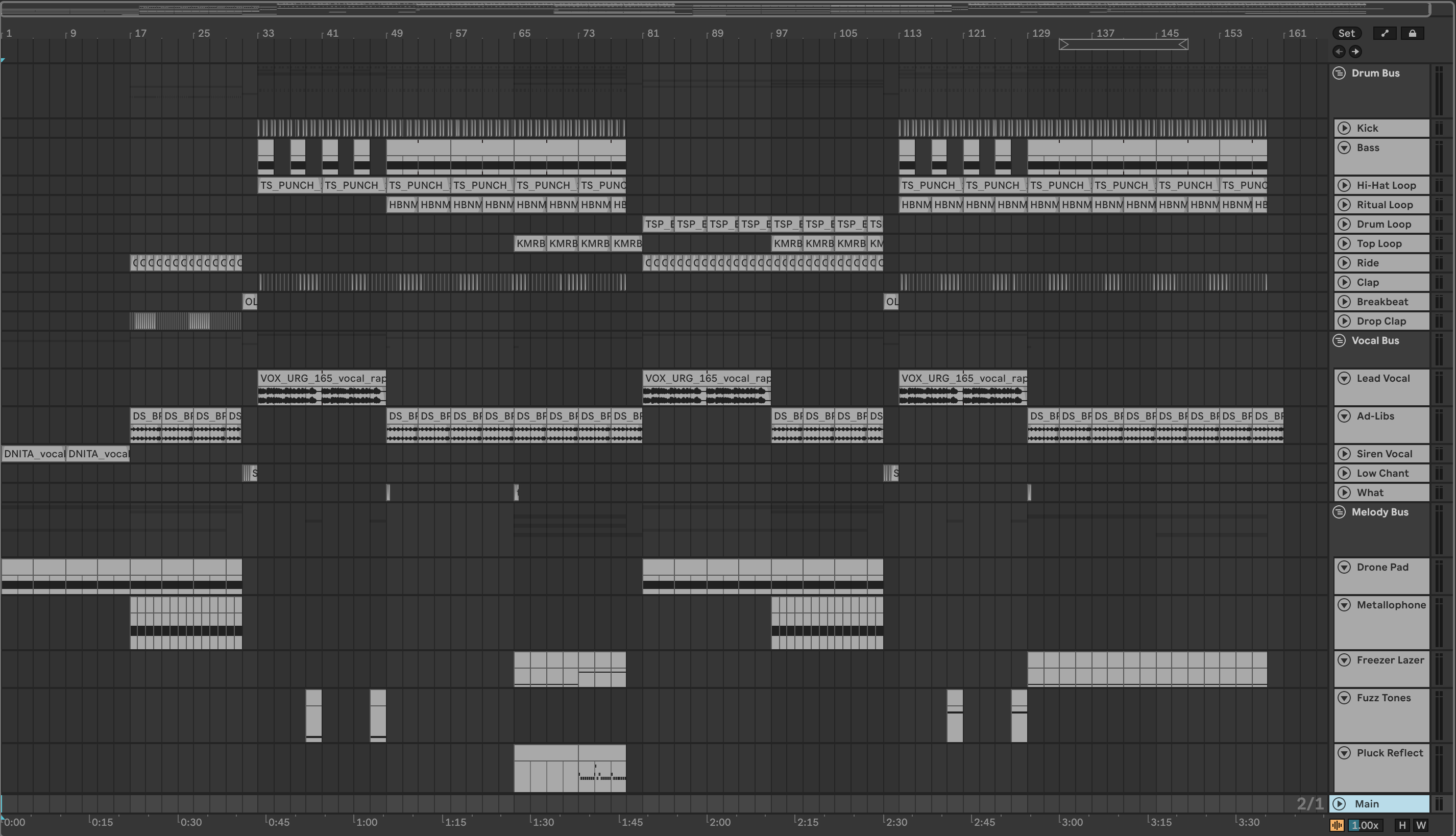Fold the Lead Vocal track
This screenshot has width=1456, height=836.
1344,378
